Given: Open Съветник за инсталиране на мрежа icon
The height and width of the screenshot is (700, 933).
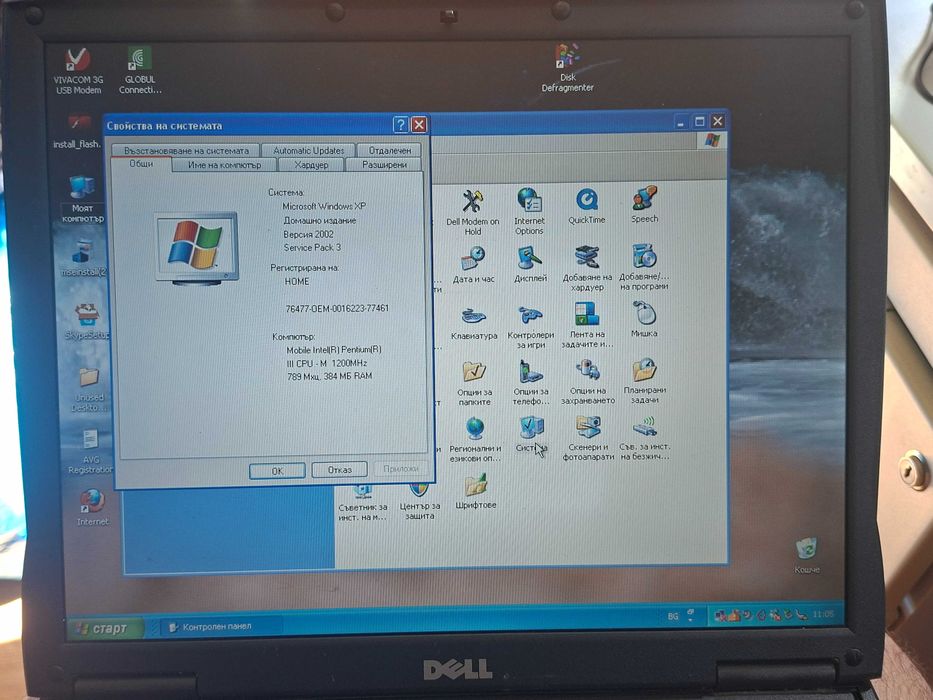Looking at the screenshot, I should click(x=362, y=504).
